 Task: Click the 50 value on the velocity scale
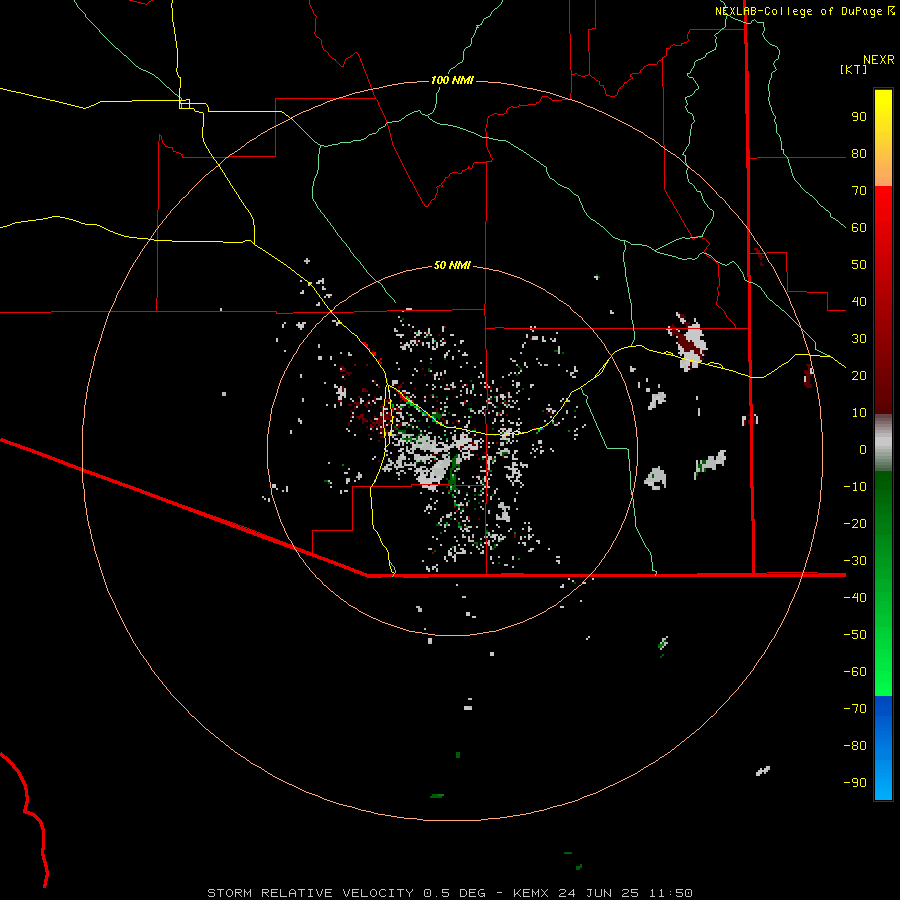click(x=859, y=265)
